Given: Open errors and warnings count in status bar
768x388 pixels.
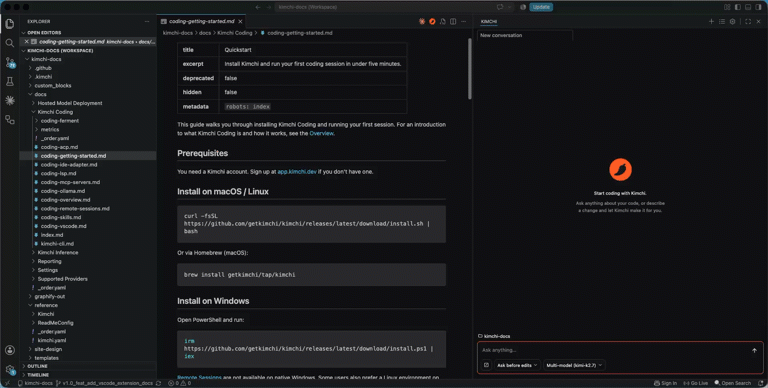Looking at the screenshot, I should coord(179,383).
